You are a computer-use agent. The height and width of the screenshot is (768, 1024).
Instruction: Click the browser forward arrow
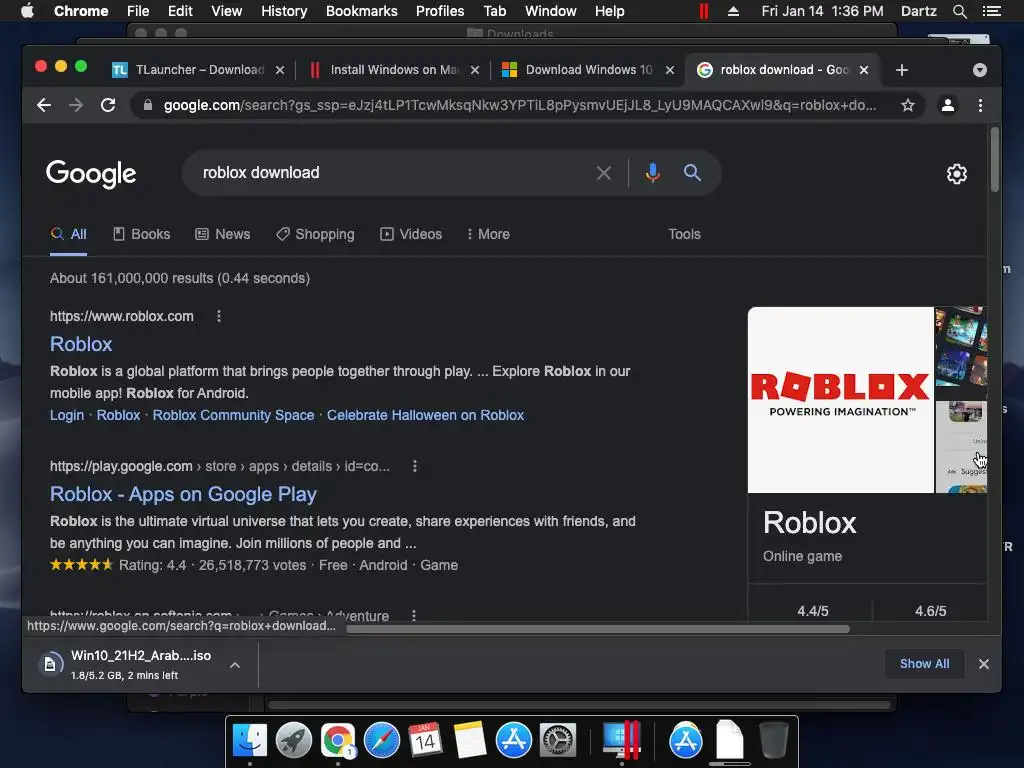(x=76, y=105)
